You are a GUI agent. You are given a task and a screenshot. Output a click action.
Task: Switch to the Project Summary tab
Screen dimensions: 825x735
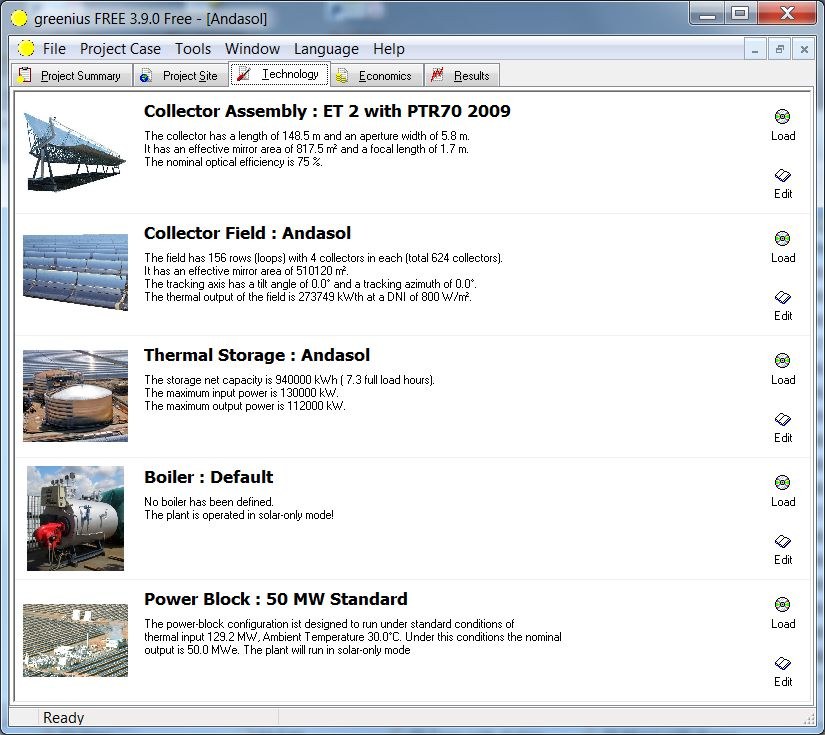pyautogui.click(x=70, y=76)
